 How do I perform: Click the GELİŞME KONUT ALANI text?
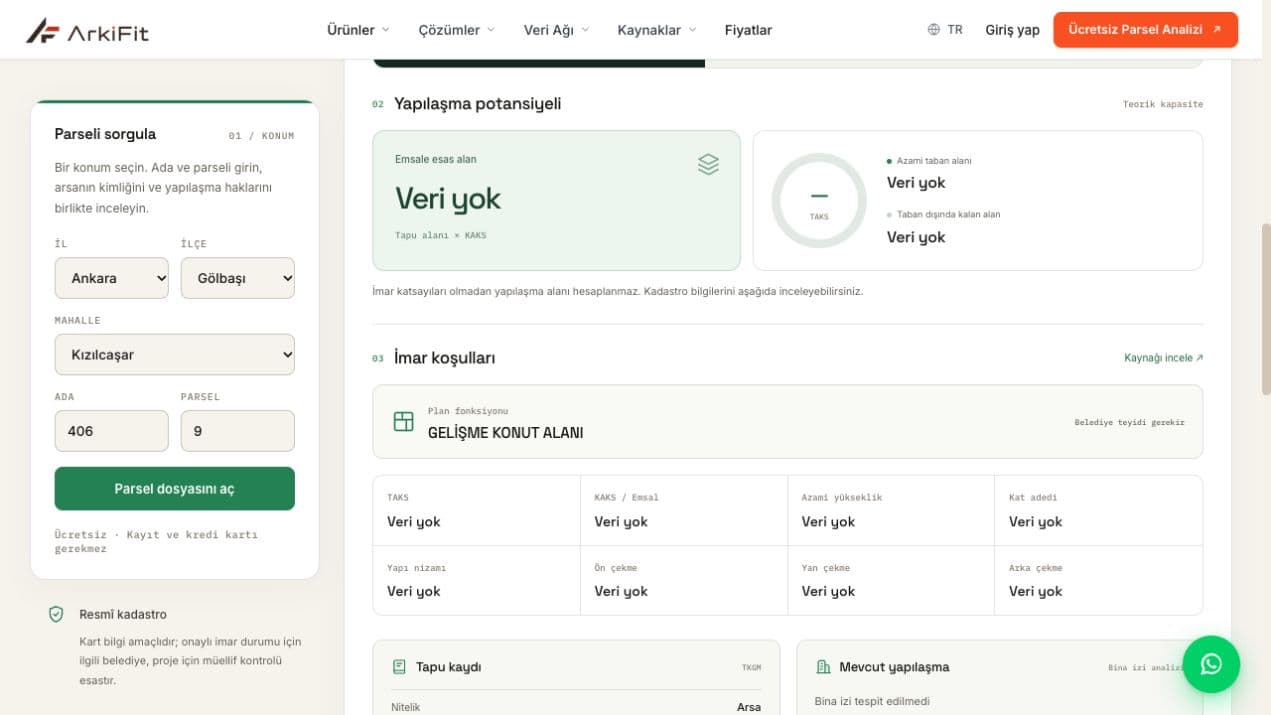(505, 433)
